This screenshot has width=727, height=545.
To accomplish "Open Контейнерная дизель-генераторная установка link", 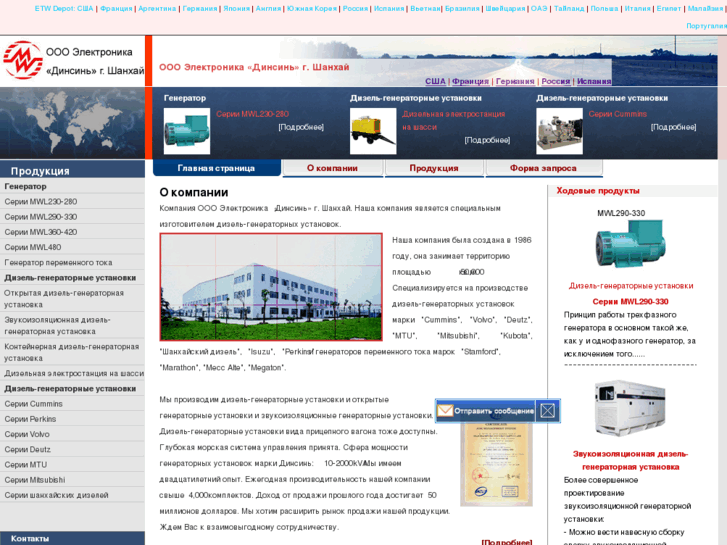I will 71,352.
